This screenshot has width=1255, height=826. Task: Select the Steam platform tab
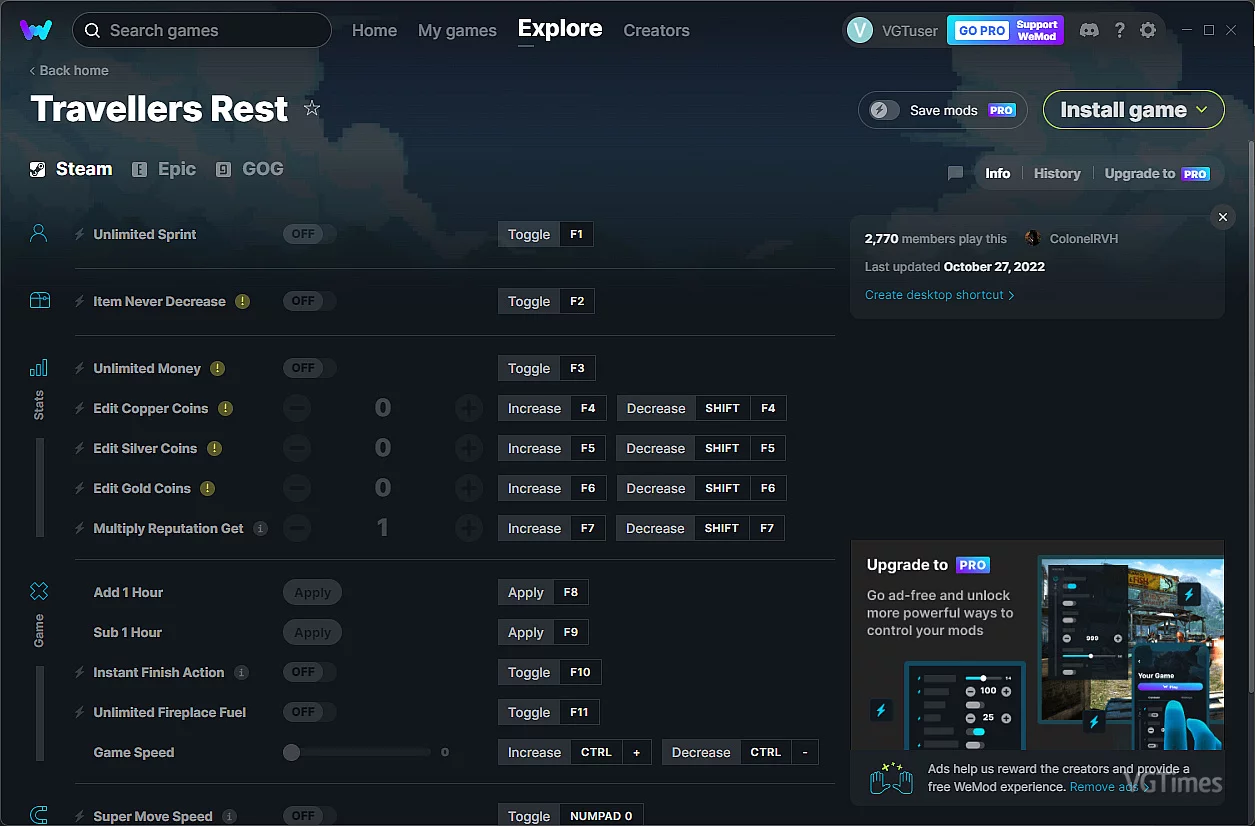point(71,169)
